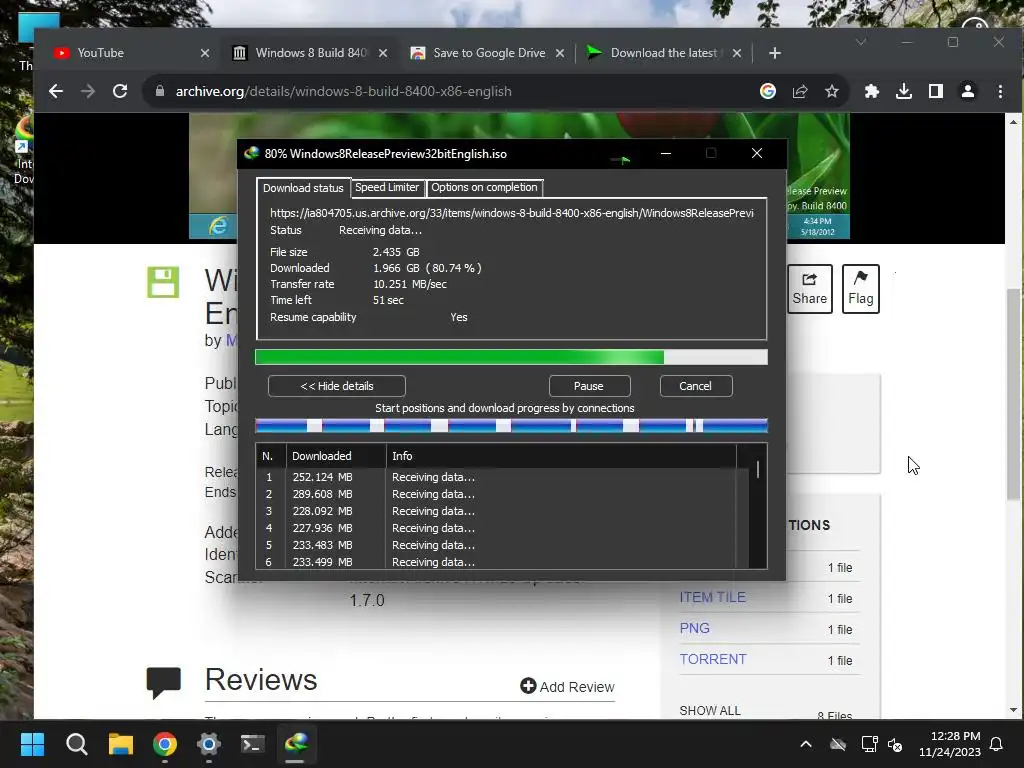Open Chrome extensions puzzle icon

tap(872, 91)
